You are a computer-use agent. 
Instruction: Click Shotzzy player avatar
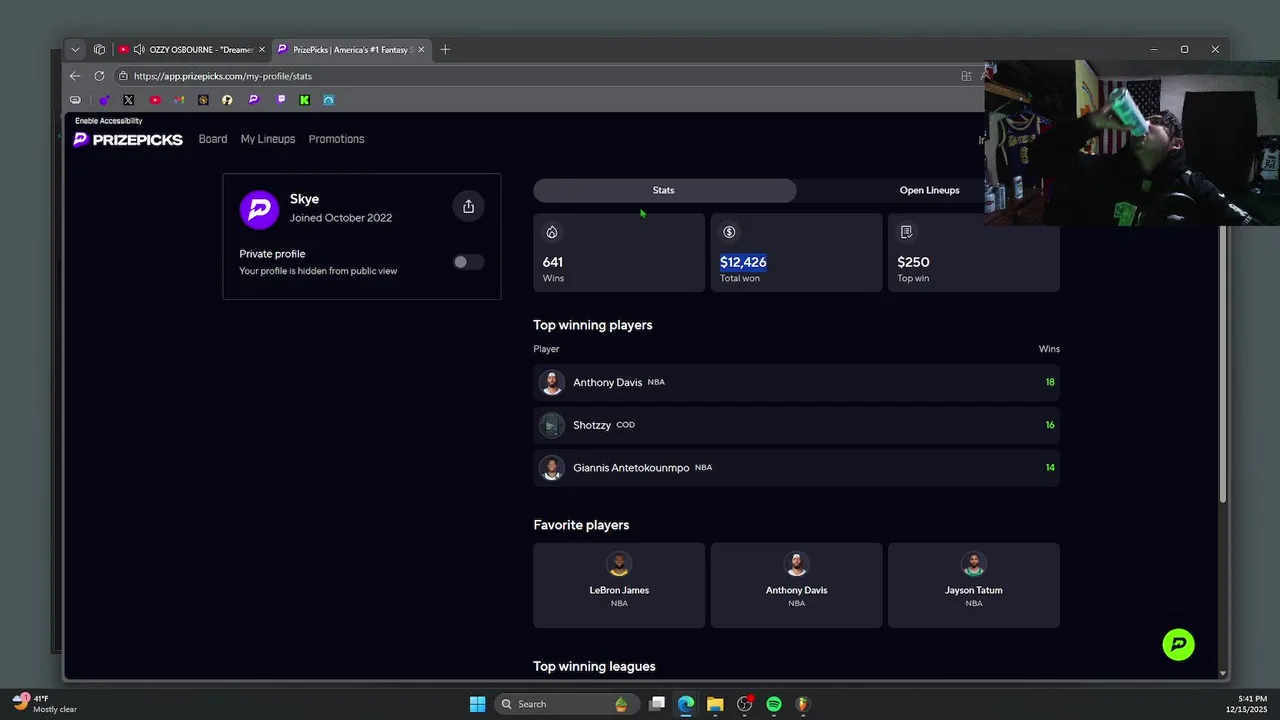551,425
